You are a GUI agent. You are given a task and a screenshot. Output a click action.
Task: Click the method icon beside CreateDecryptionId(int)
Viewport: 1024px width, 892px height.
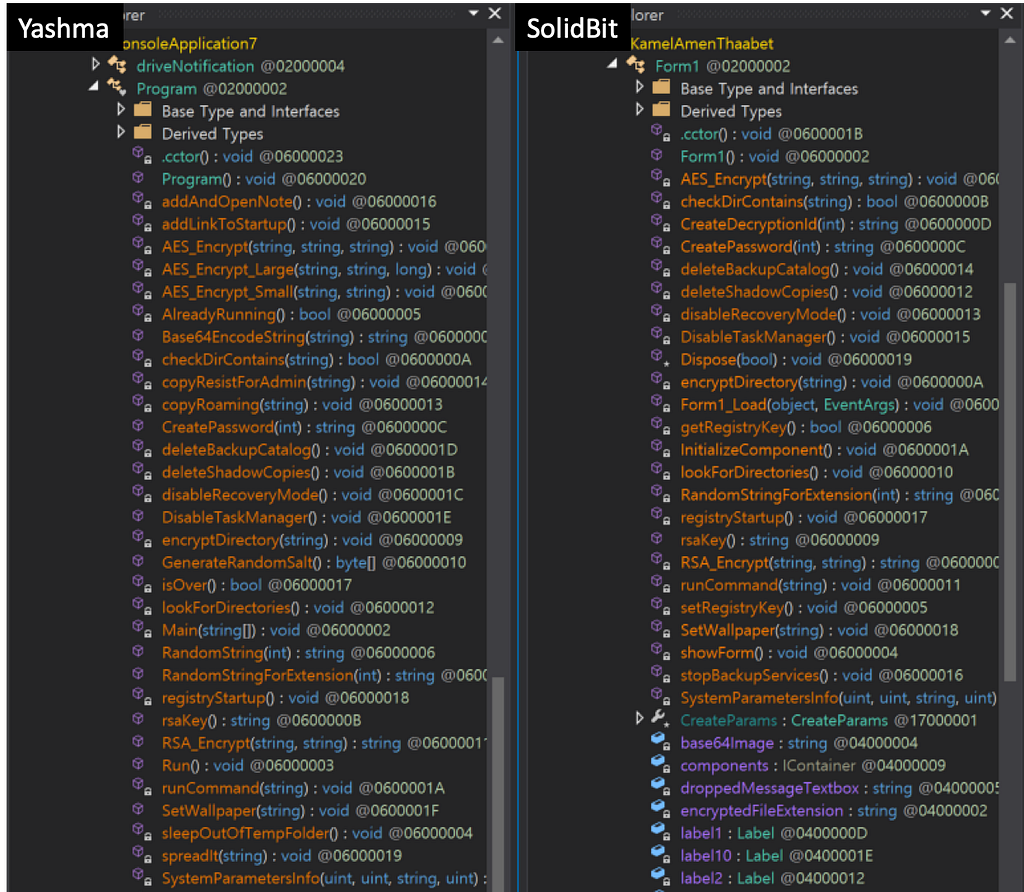point(660,223)
